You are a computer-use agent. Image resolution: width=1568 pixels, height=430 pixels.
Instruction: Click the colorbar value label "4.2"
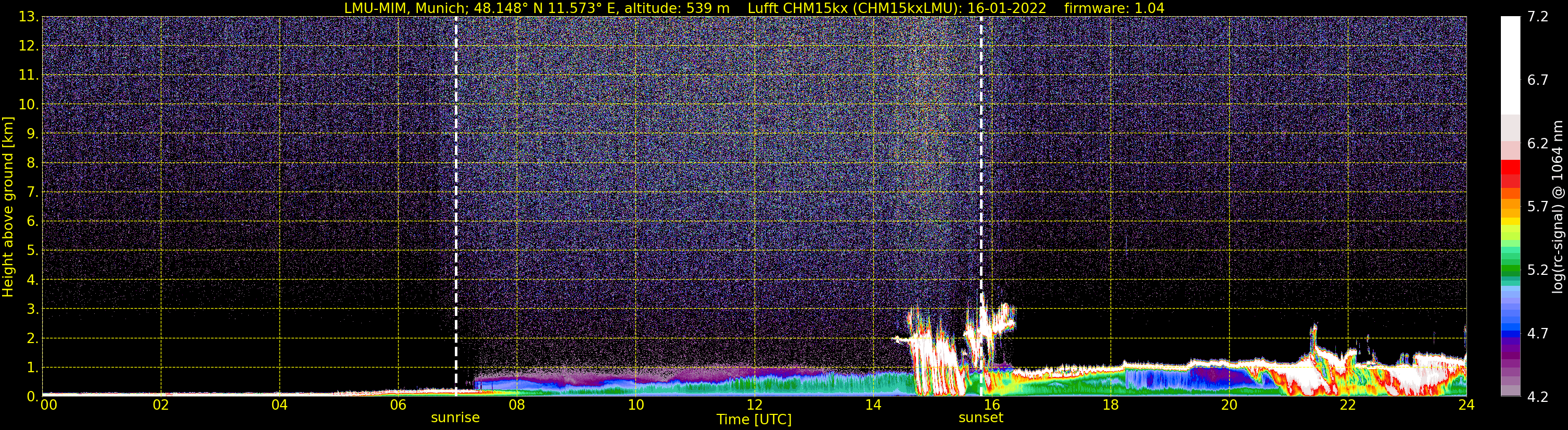coord(1538,397)
